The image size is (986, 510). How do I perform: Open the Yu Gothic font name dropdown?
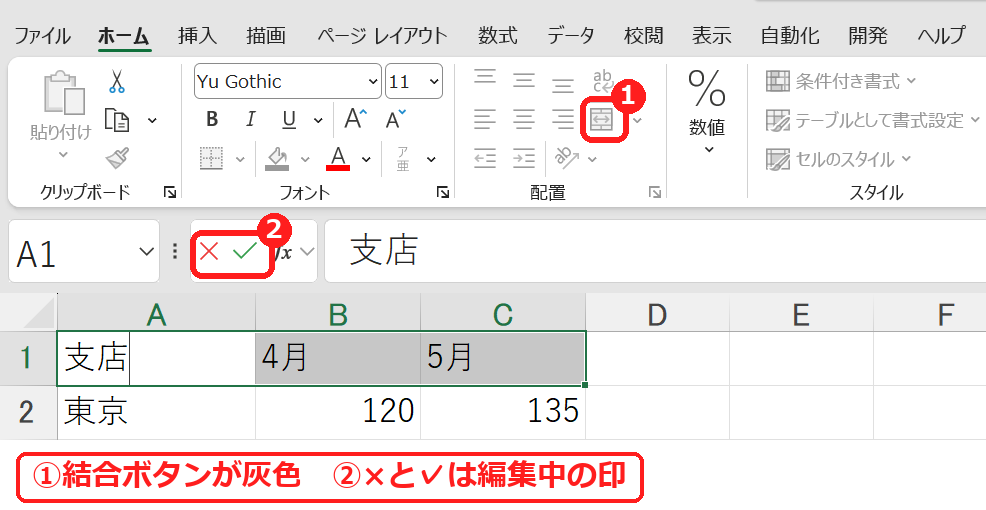pyautogui.click(x=373, y=82)
